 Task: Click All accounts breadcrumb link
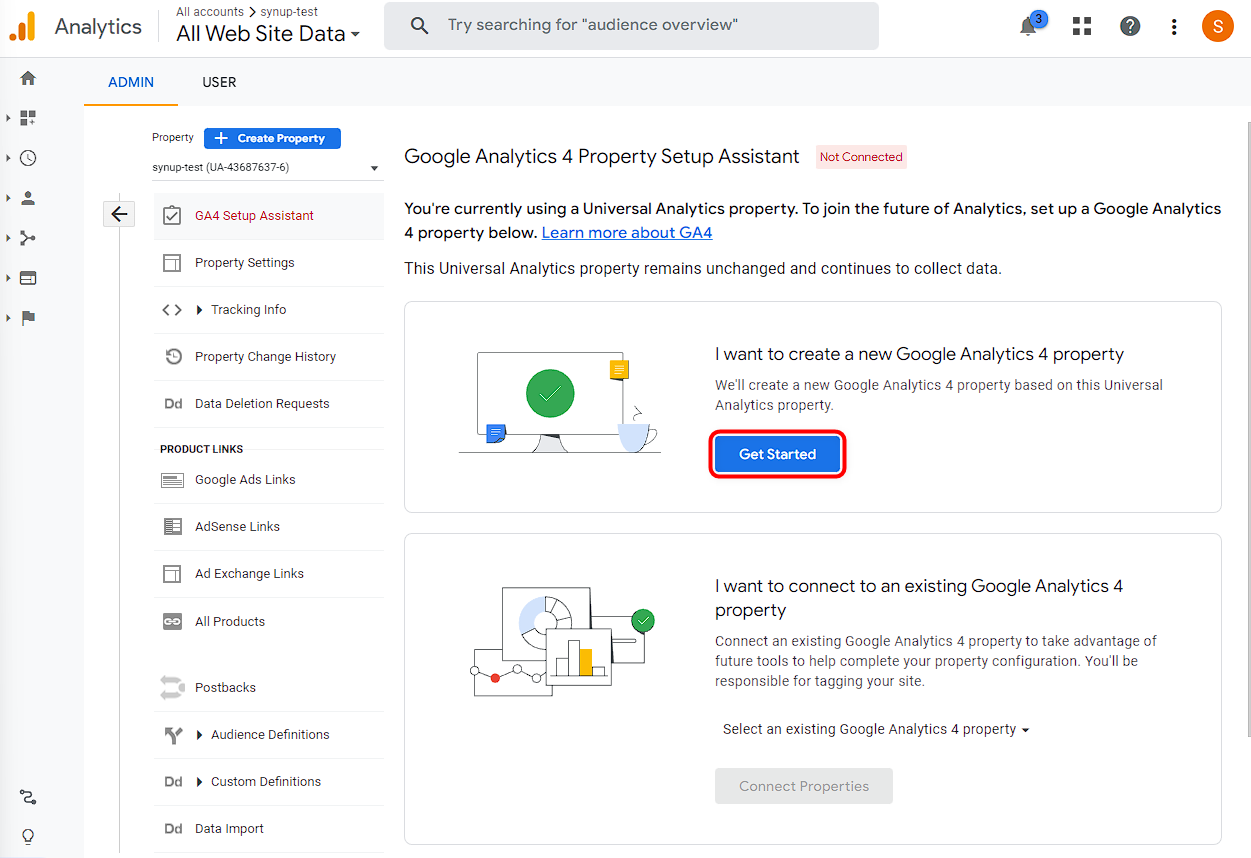tap(210, 12)
